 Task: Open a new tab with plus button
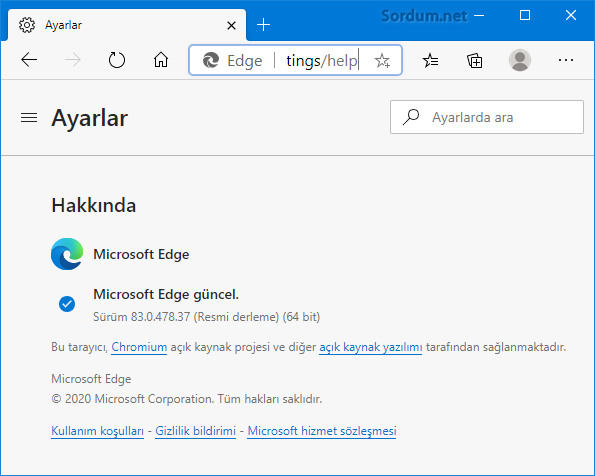click(x=263, y=25)
